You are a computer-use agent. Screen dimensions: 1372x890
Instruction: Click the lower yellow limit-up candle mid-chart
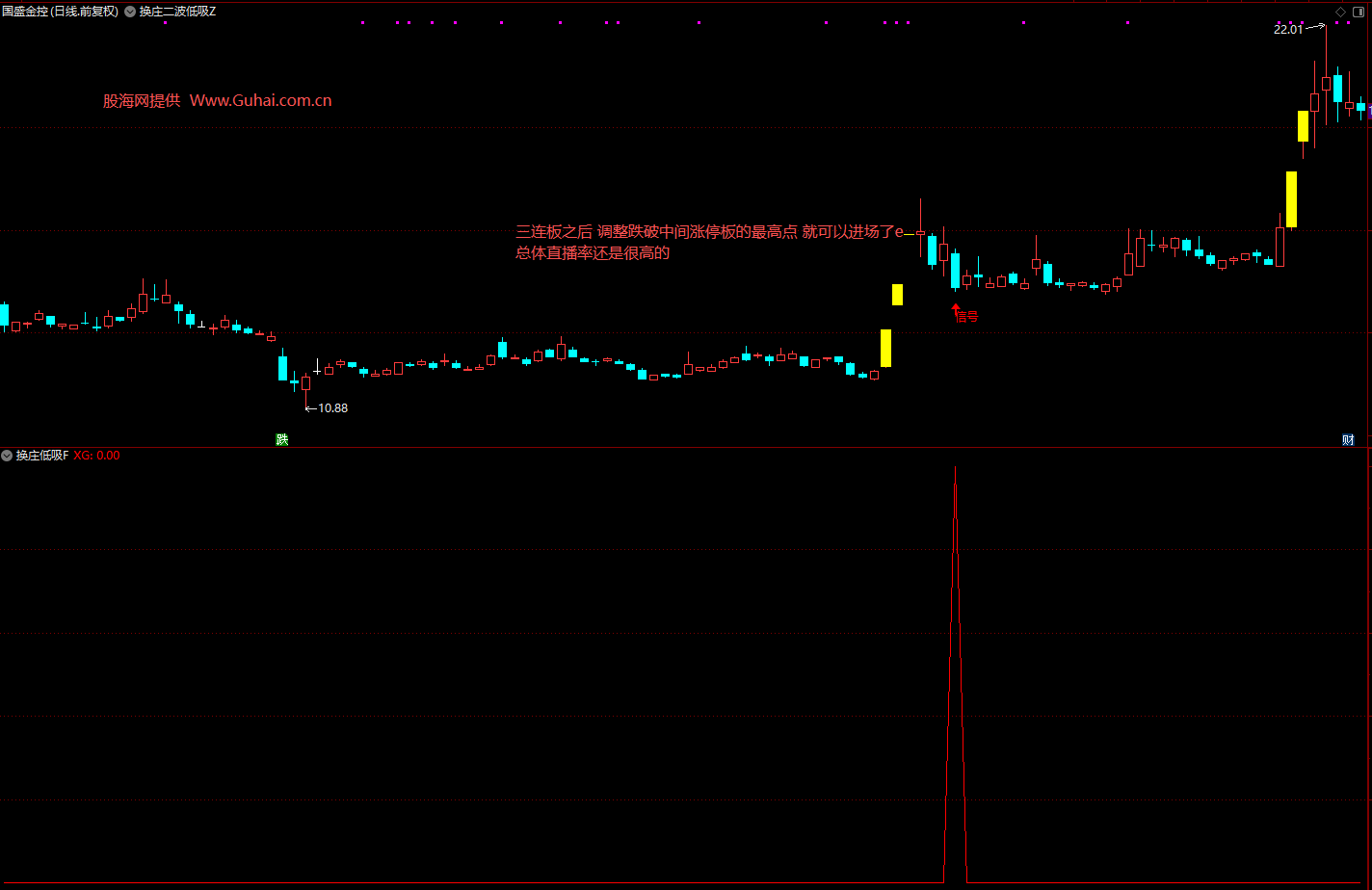[x=885, y=348]
